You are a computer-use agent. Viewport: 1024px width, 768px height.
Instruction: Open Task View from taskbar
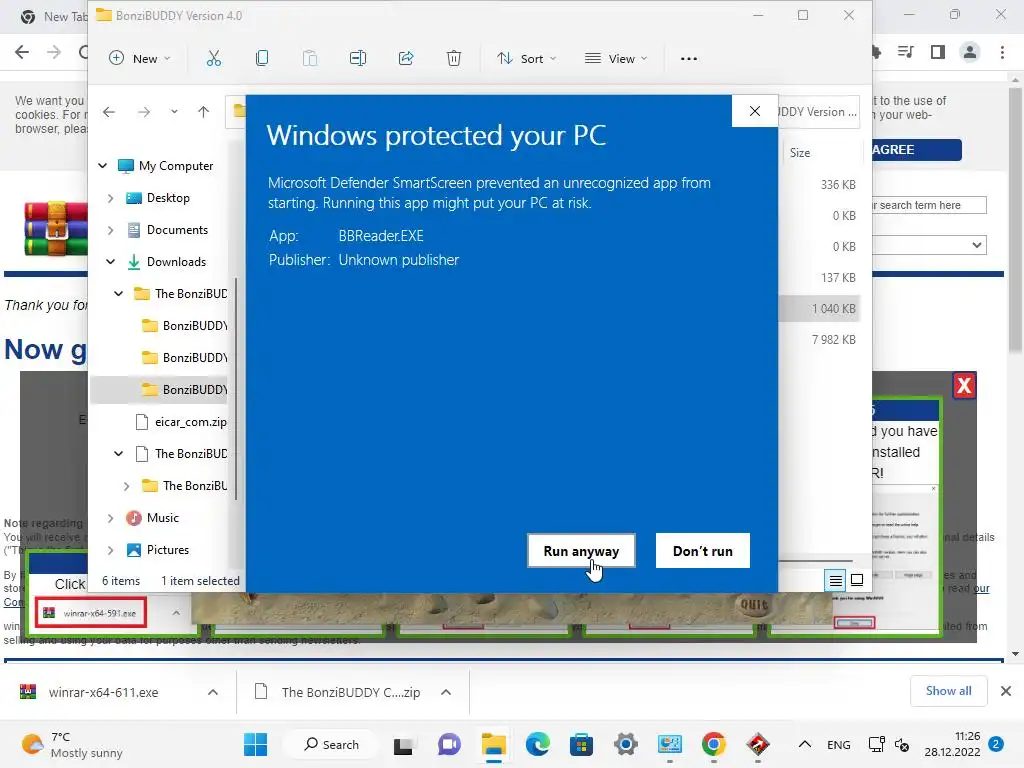pos(403,744)
